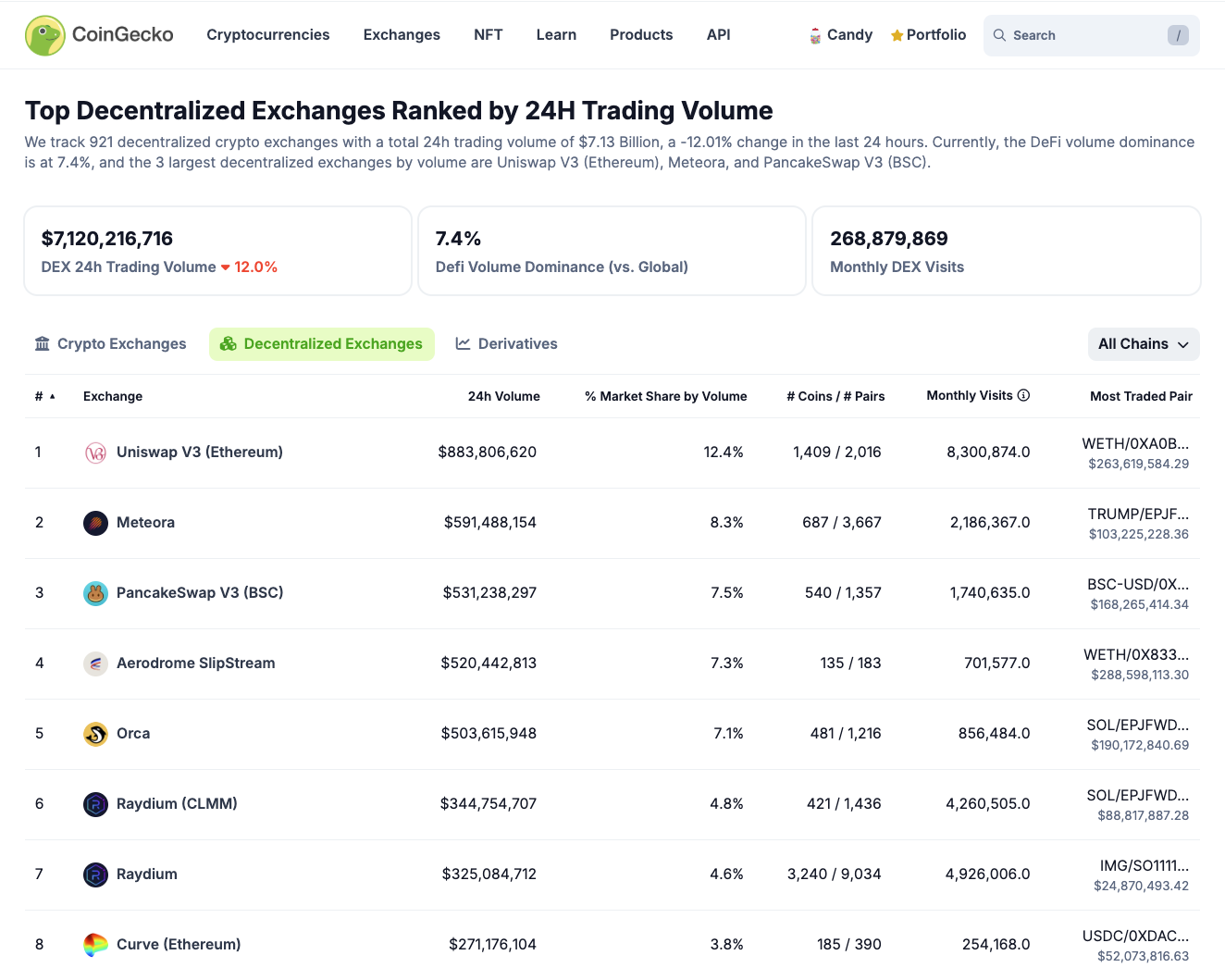Click the Raydium row logo icon
The image size is (1225, 980).
click(x=95, y=875)
